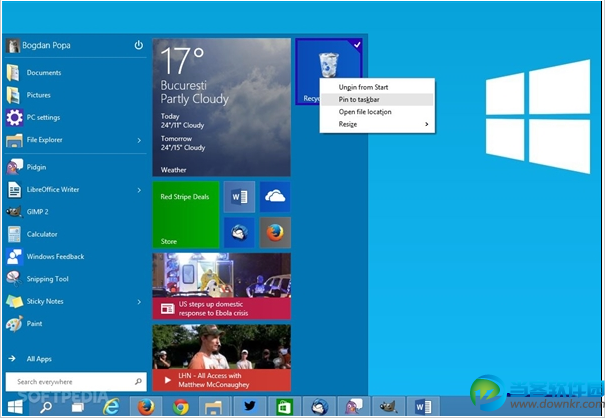Open the OneDrive tile
Screen dimensions: 606x418
[275, 197]
